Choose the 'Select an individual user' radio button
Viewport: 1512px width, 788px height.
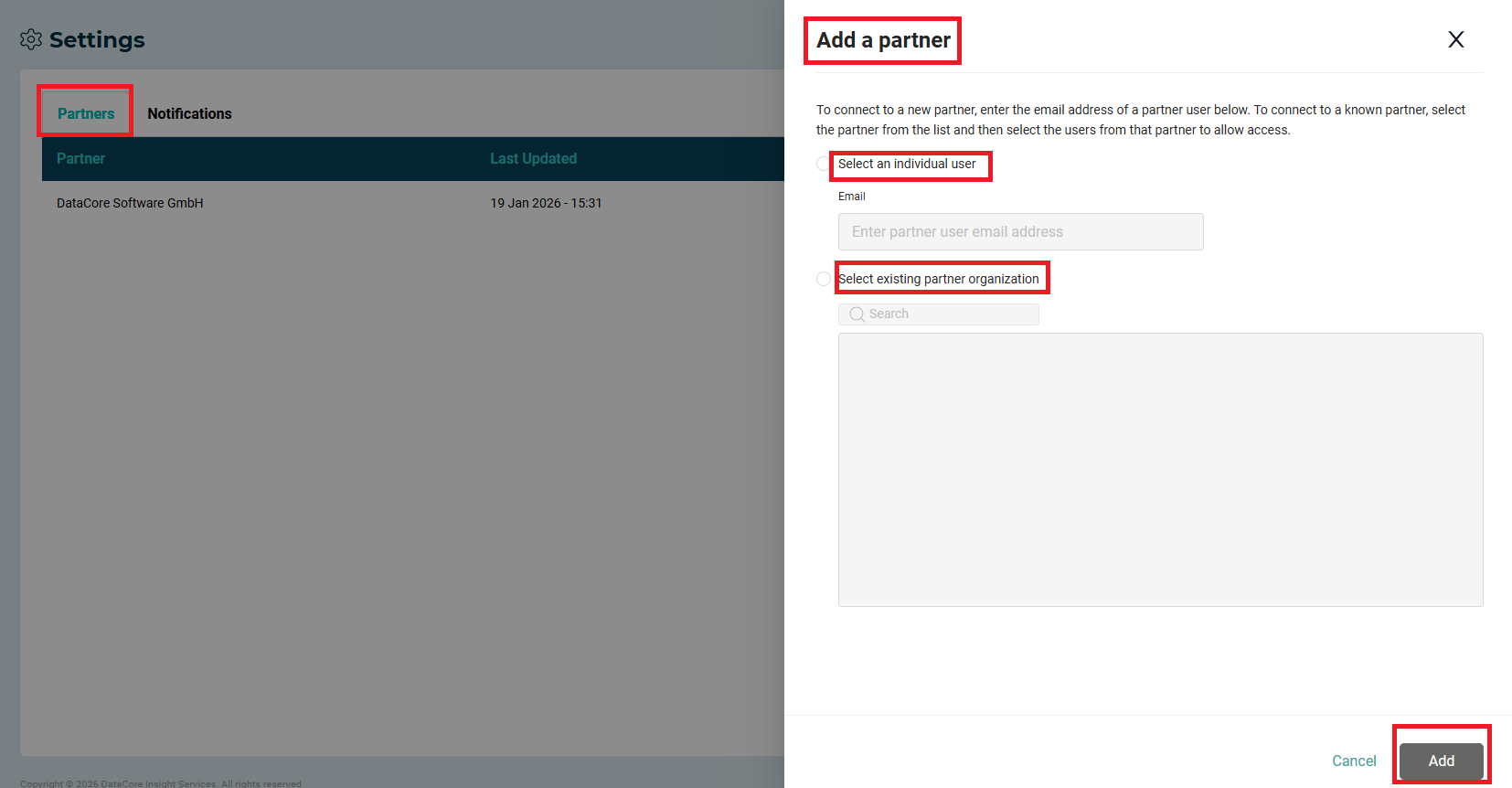pyautogui.click(x=823, y=165)
